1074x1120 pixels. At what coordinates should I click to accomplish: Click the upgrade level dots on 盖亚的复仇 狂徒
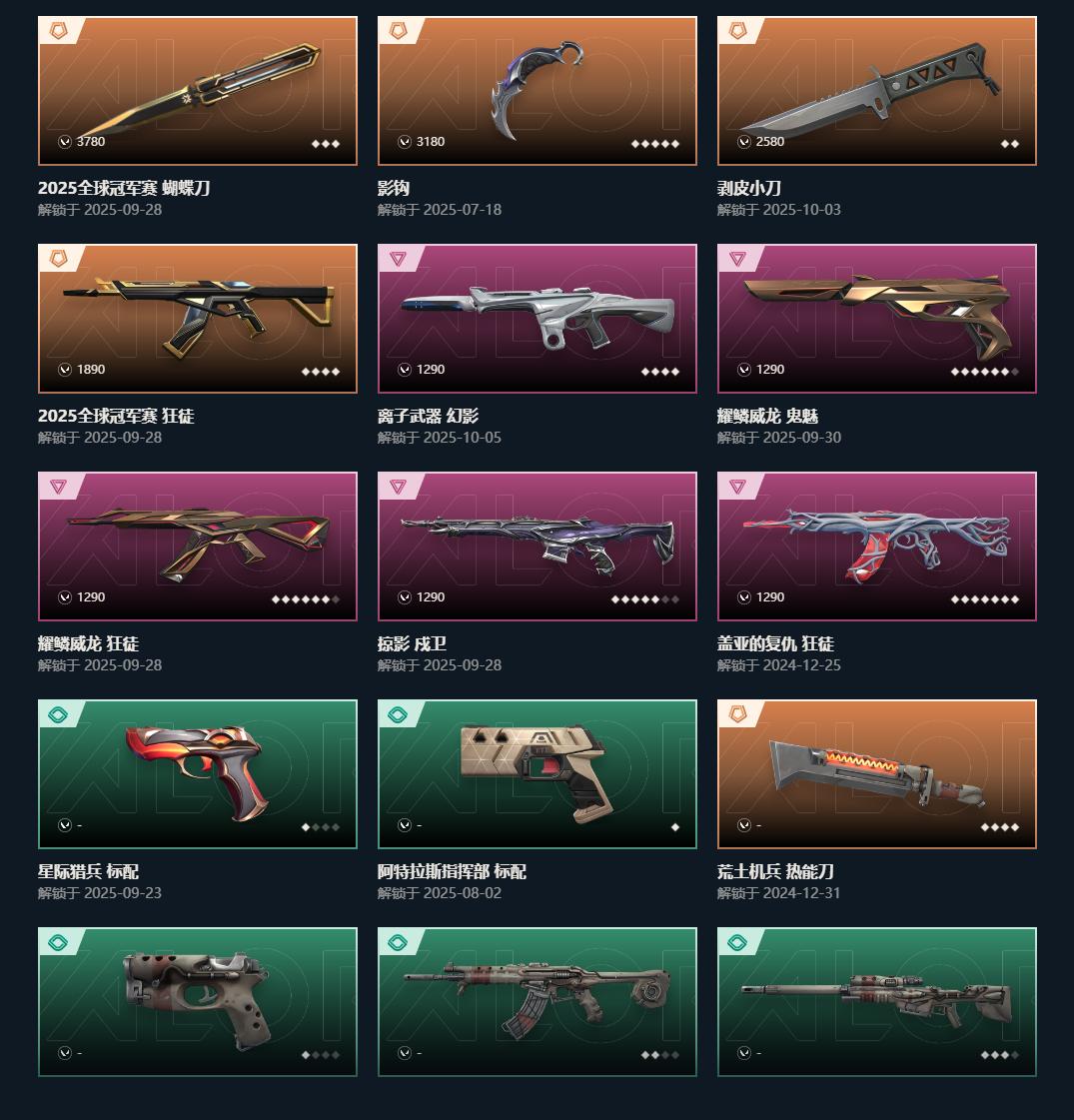coord(985,599)
